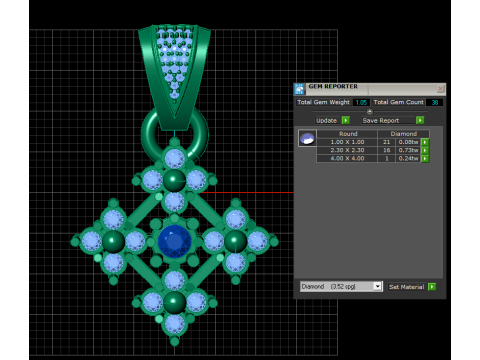
Task: Select the 4.00 X 4.00 size cell
Action: 347,159
